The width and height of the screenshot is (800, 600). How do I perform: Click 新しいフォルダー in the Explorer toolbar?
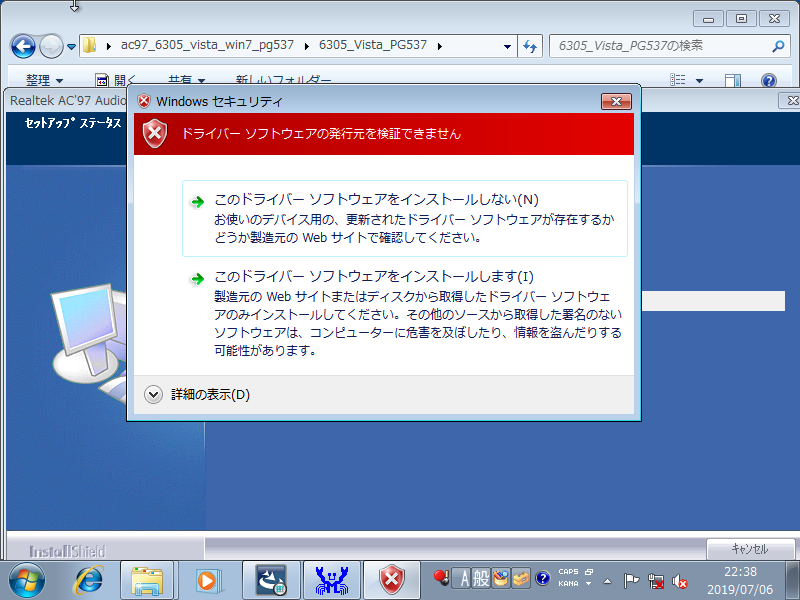[x=283, y=80]
